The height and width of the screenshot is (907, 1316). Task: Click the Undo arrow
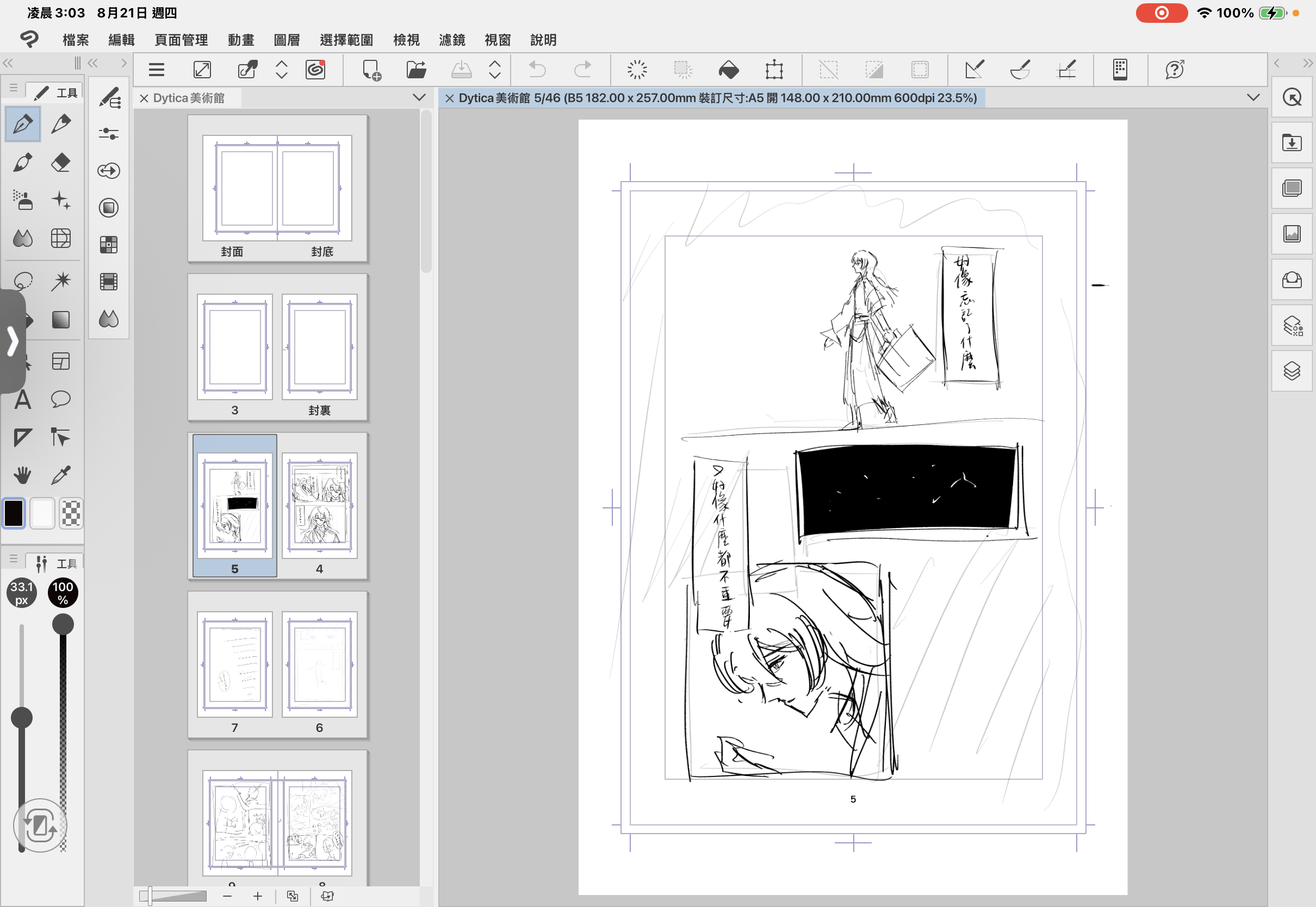tap(537, 70)
